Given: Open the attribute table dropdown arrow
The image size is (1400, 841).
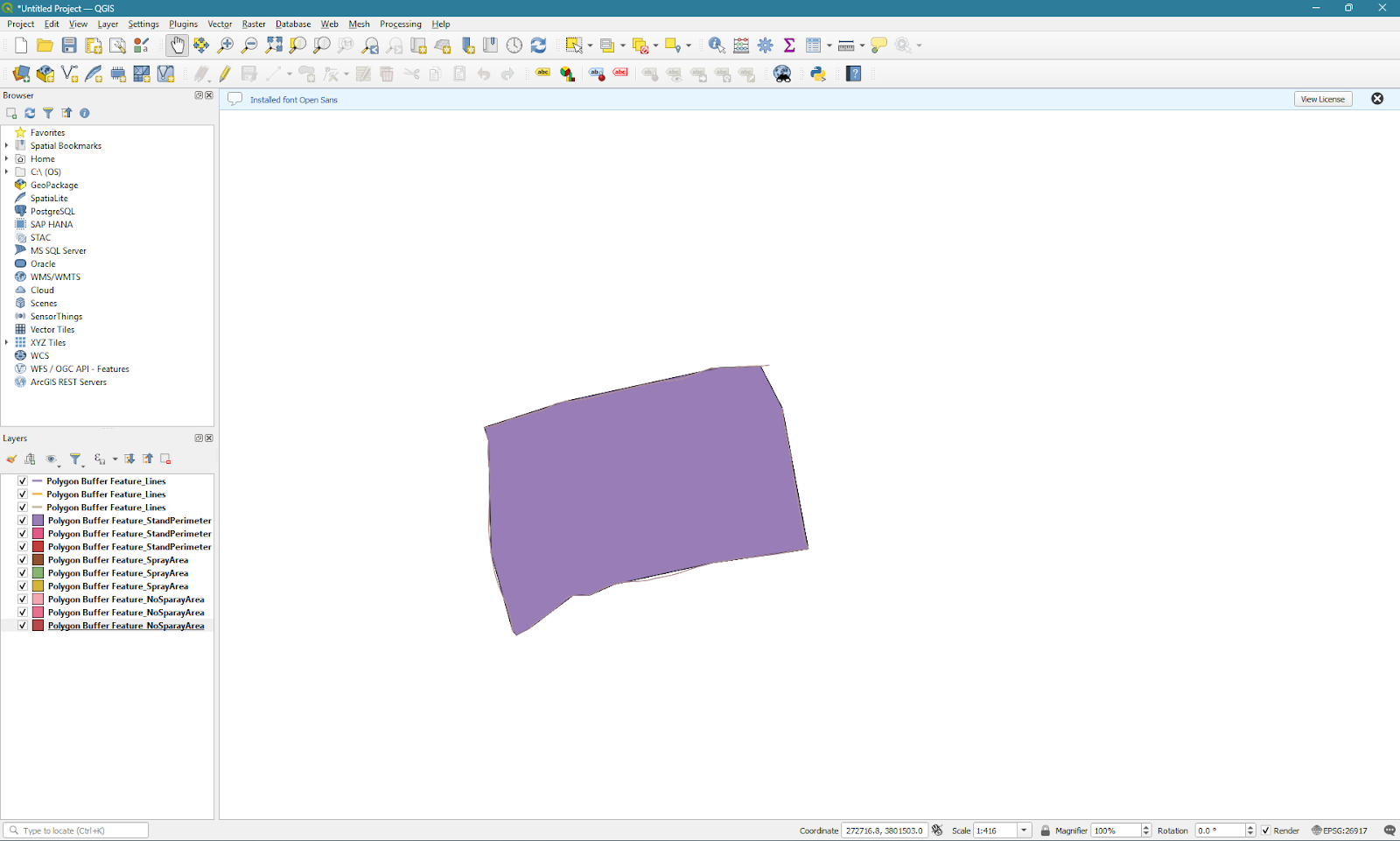Looking at the screenshot, I should pos(829,46).
